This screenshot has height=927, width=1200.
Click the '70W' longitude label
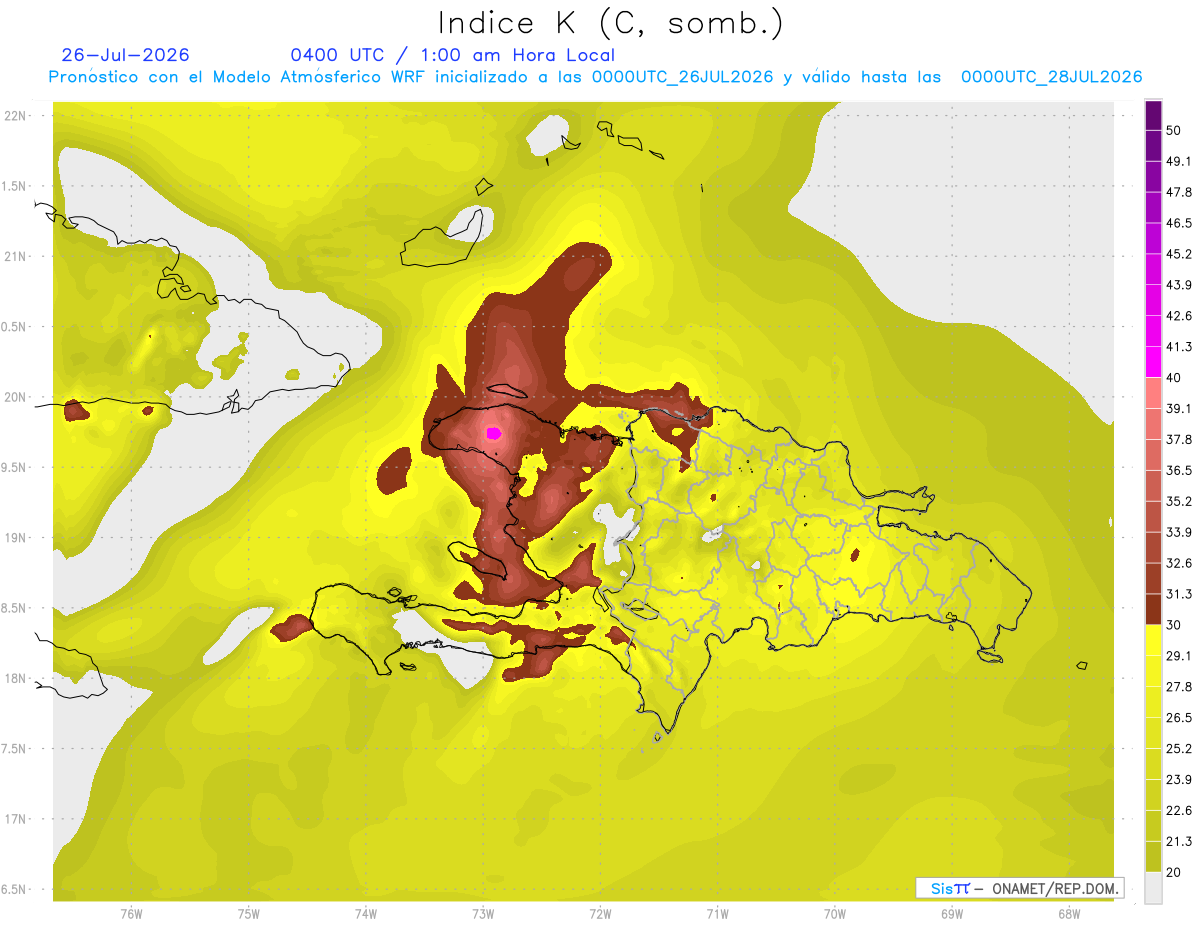(835, 913)
